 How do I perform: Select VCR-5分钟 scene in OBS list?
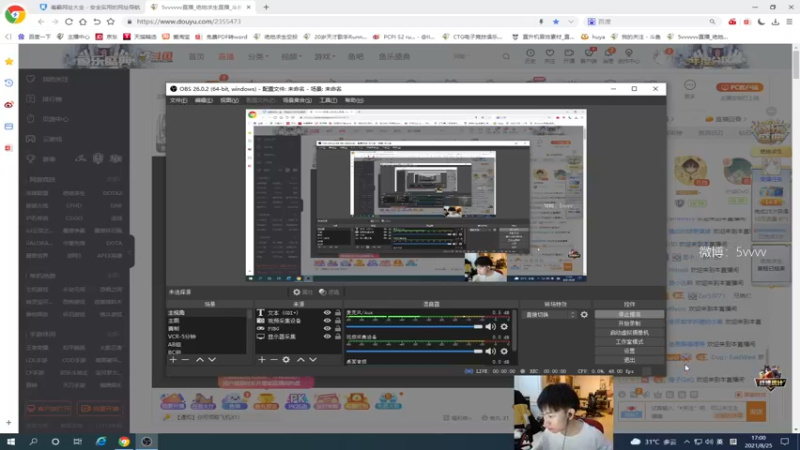pos(182,337)
